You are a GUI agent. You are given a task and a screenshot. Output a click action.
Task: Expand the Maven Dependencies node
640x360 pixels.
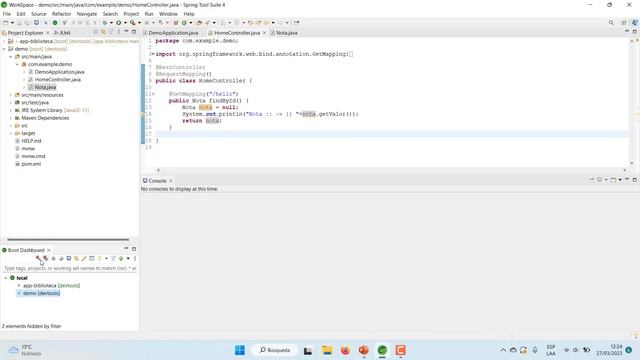tap(11, 118)
